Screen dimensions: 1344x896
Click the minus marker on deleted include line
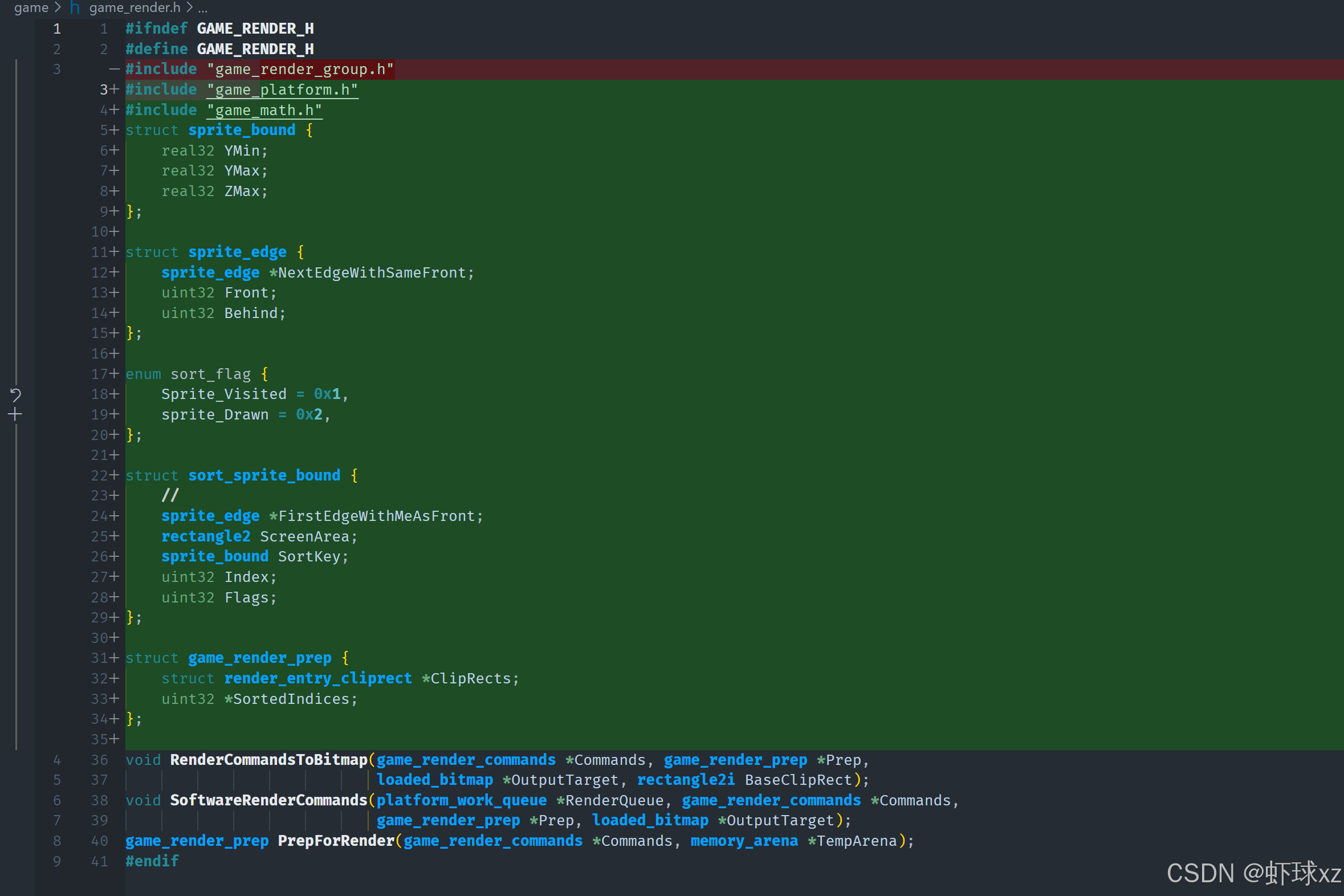click(x=114, y=69)
